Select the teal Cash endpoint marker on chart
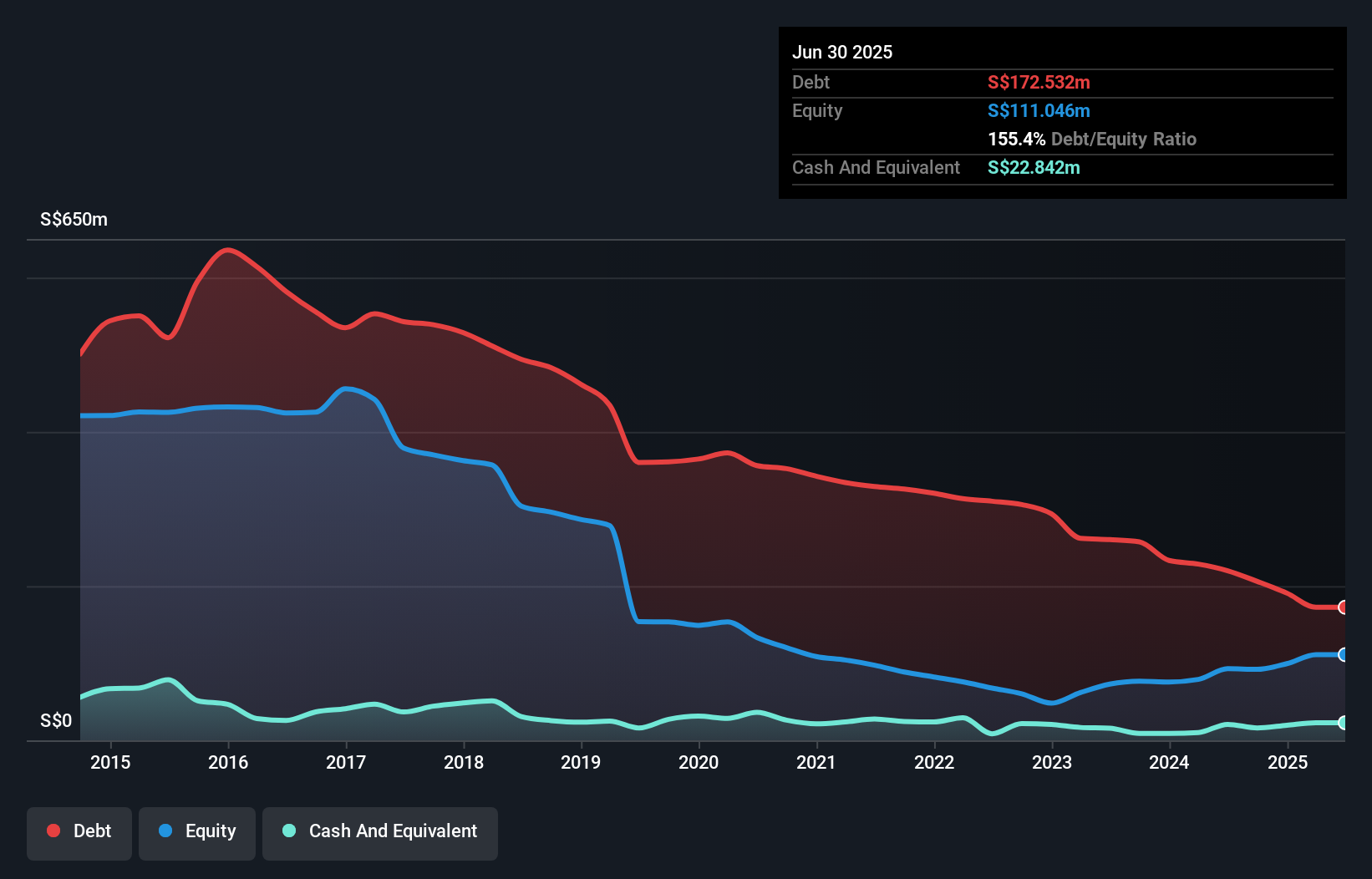The image size is (1372, 879). pyautogui.click(x=1342, y=722)
